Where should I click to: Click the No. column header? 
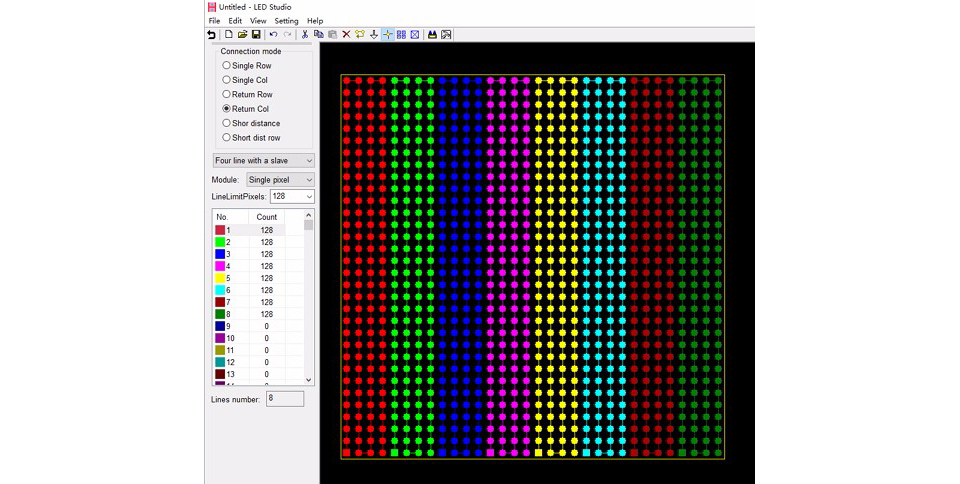[x=230, y=217]
